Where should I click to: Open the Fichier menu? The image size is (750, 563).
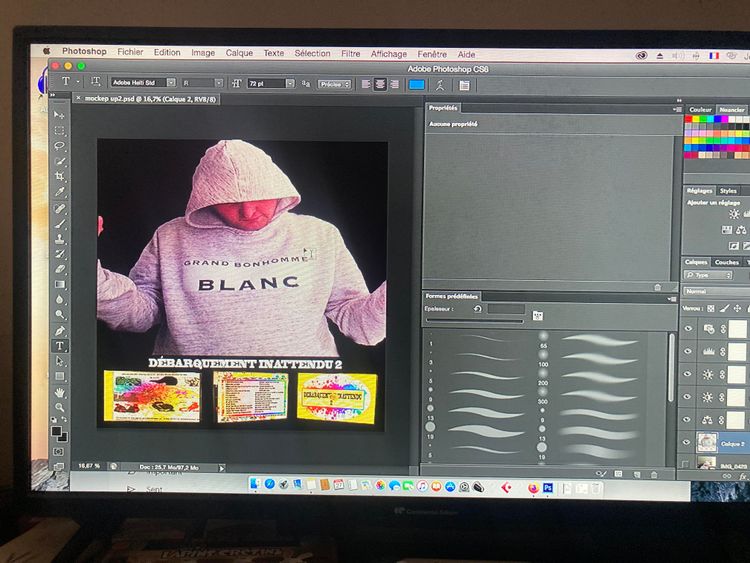tap(130, 52)
